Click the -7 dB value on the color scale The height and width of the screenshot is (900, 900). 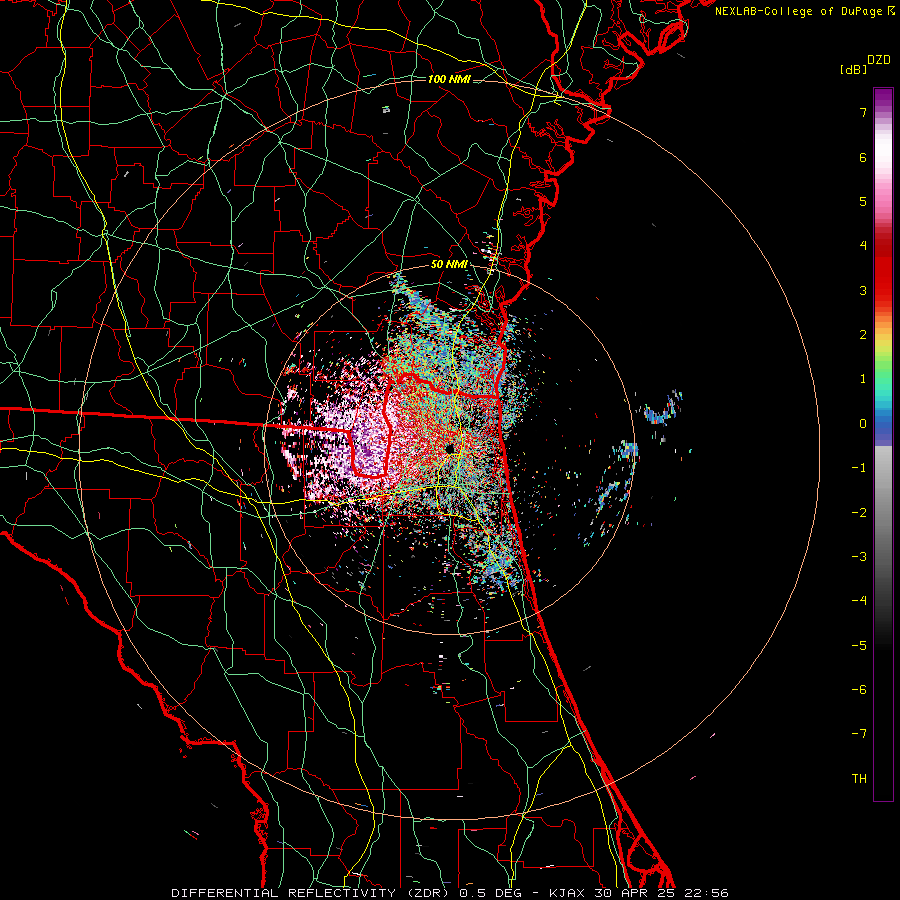pyautogui.click(x=859, y=734)
